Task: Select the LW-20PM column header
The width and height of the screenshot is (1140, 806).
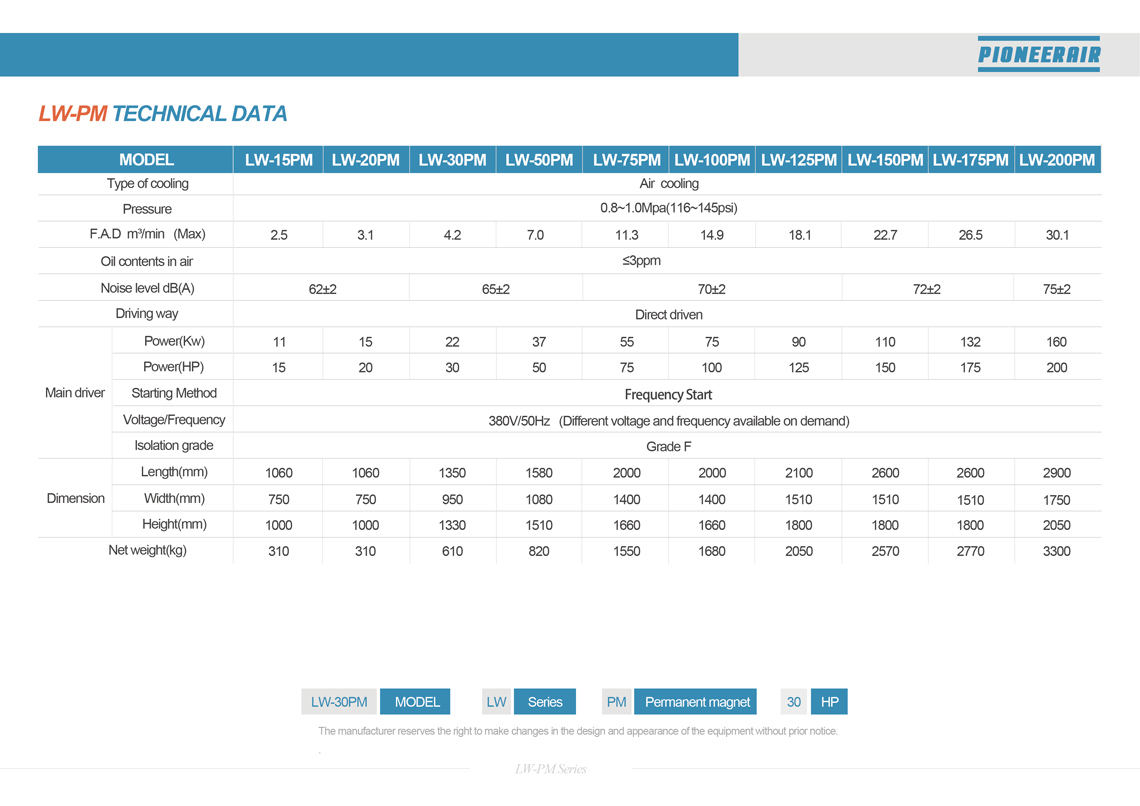Action: click(366, 160)
